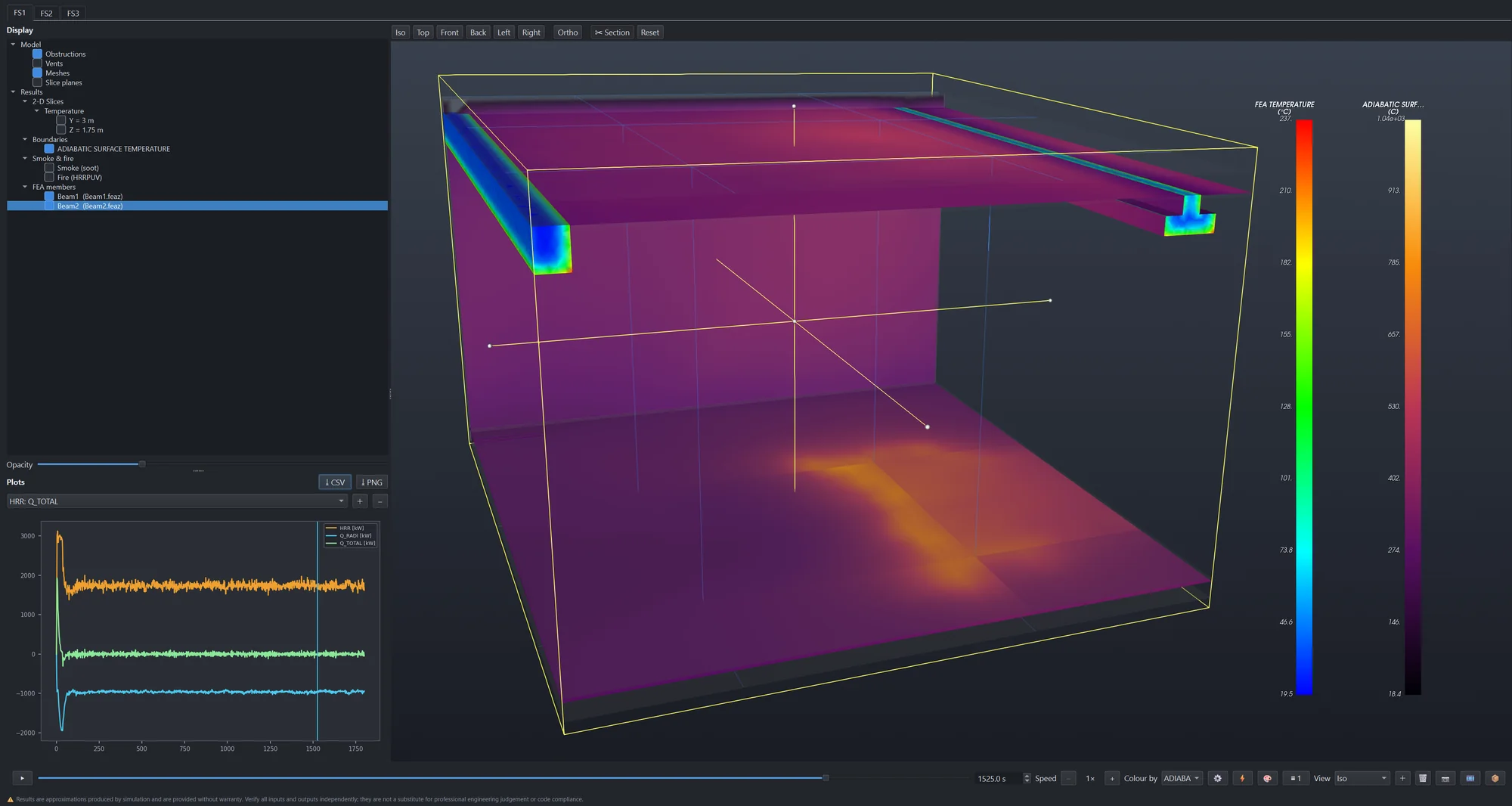Toggle Beam2 FEA member checkbox

49,206
